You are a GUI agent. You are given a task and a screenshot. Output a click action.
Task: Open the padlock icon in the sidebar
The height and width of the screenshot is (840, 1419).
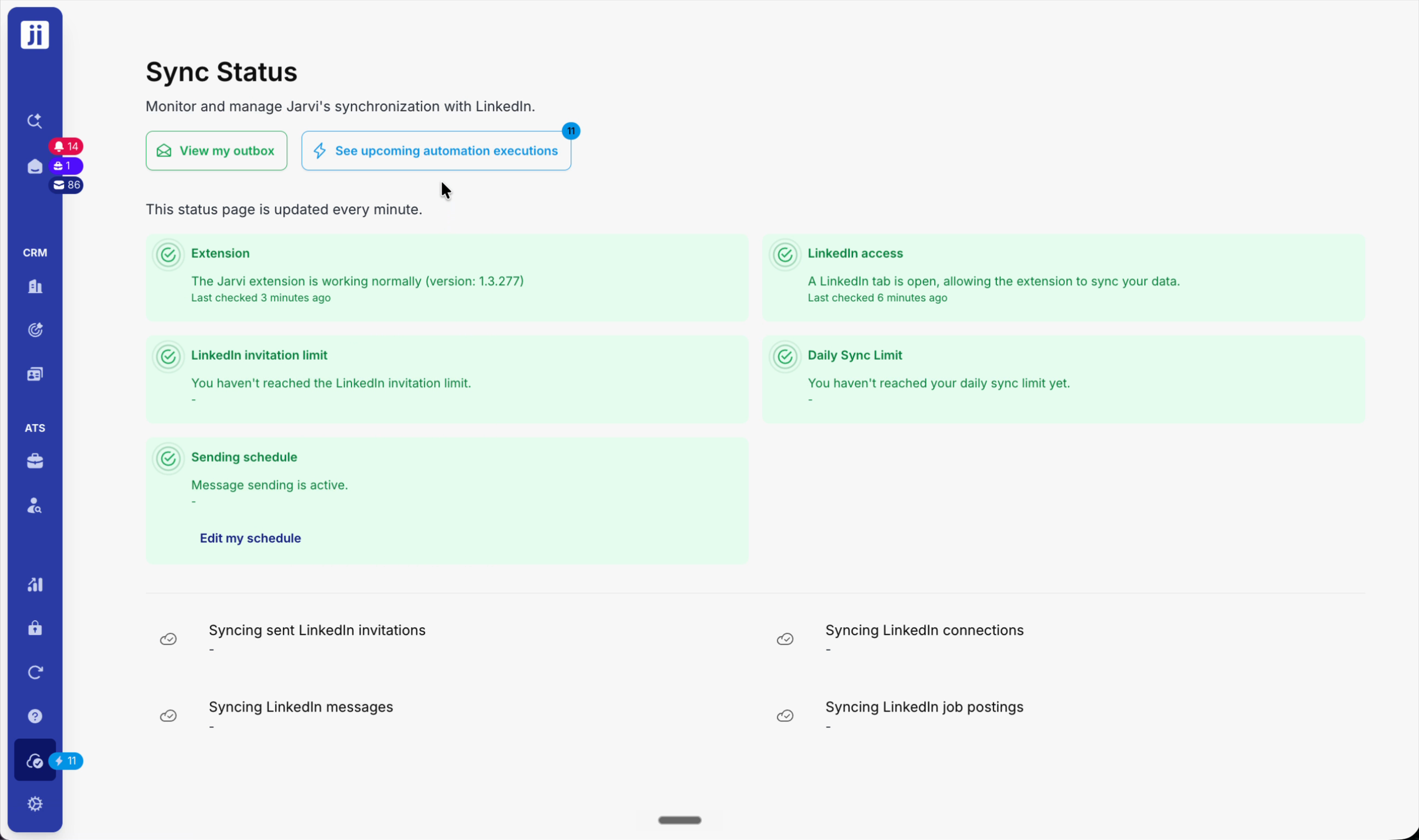pyautogui.click(x=35, y=628)
